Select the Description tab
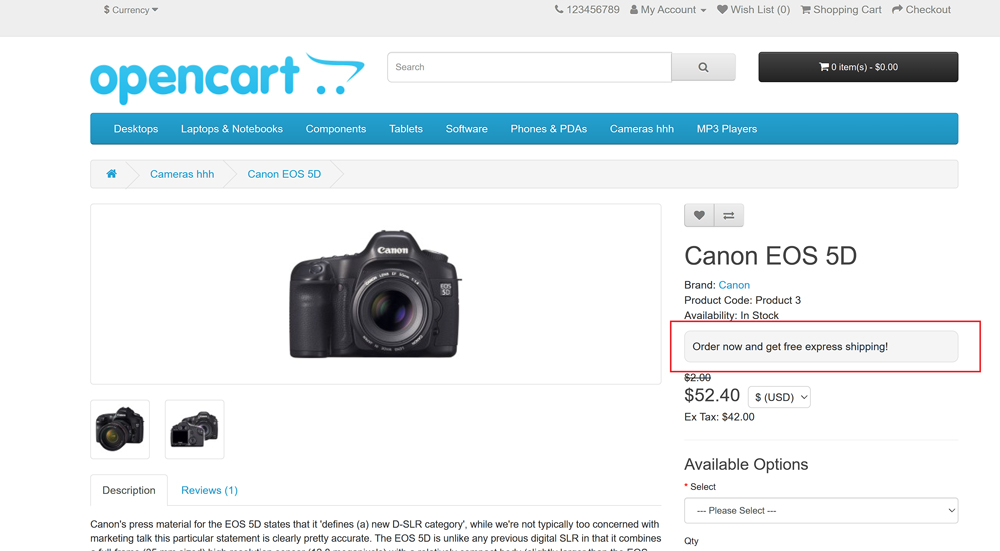Viewport: 1000px width, 551px height. (129, 490)
